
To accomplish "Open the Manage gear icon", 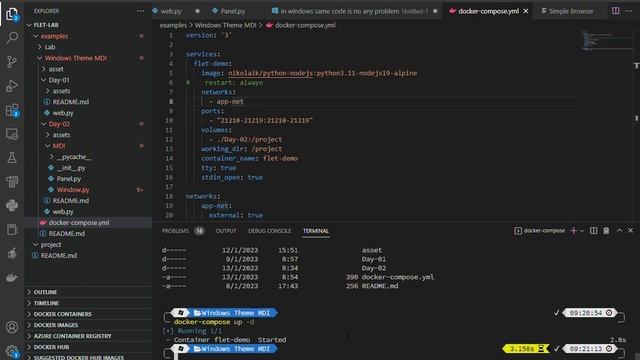I will tap(12, 351).
